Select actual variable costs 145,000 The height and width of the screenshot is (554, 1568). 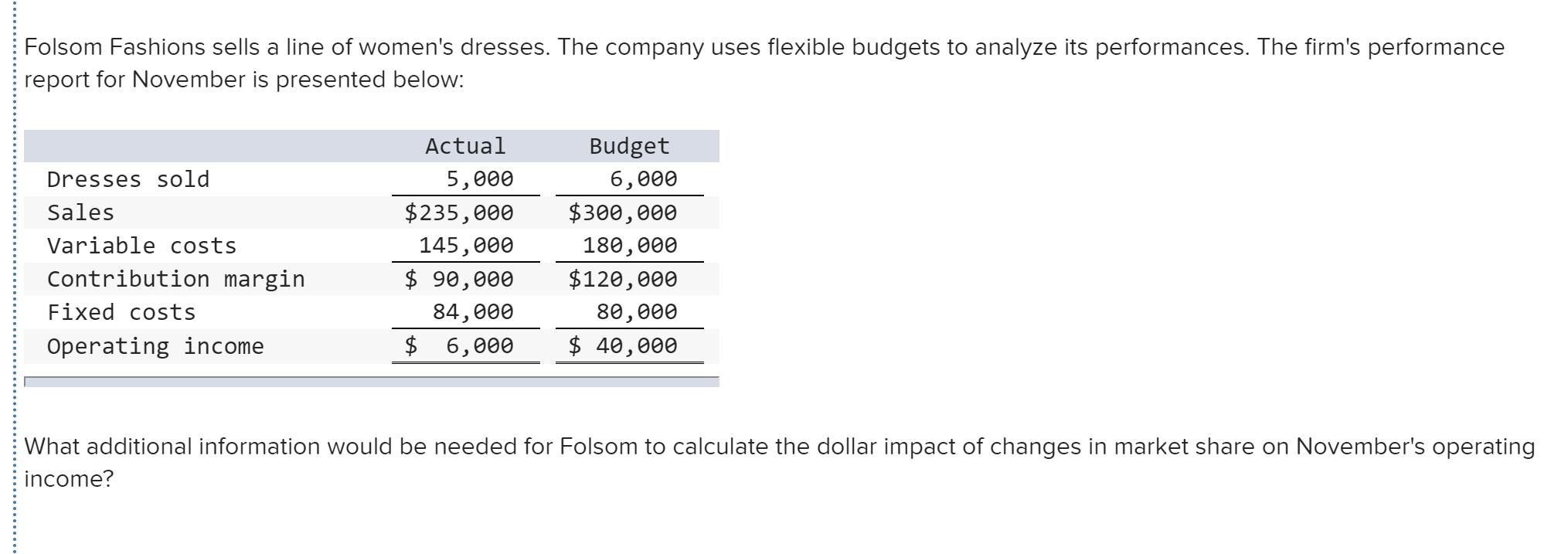(x=466, y=246)
